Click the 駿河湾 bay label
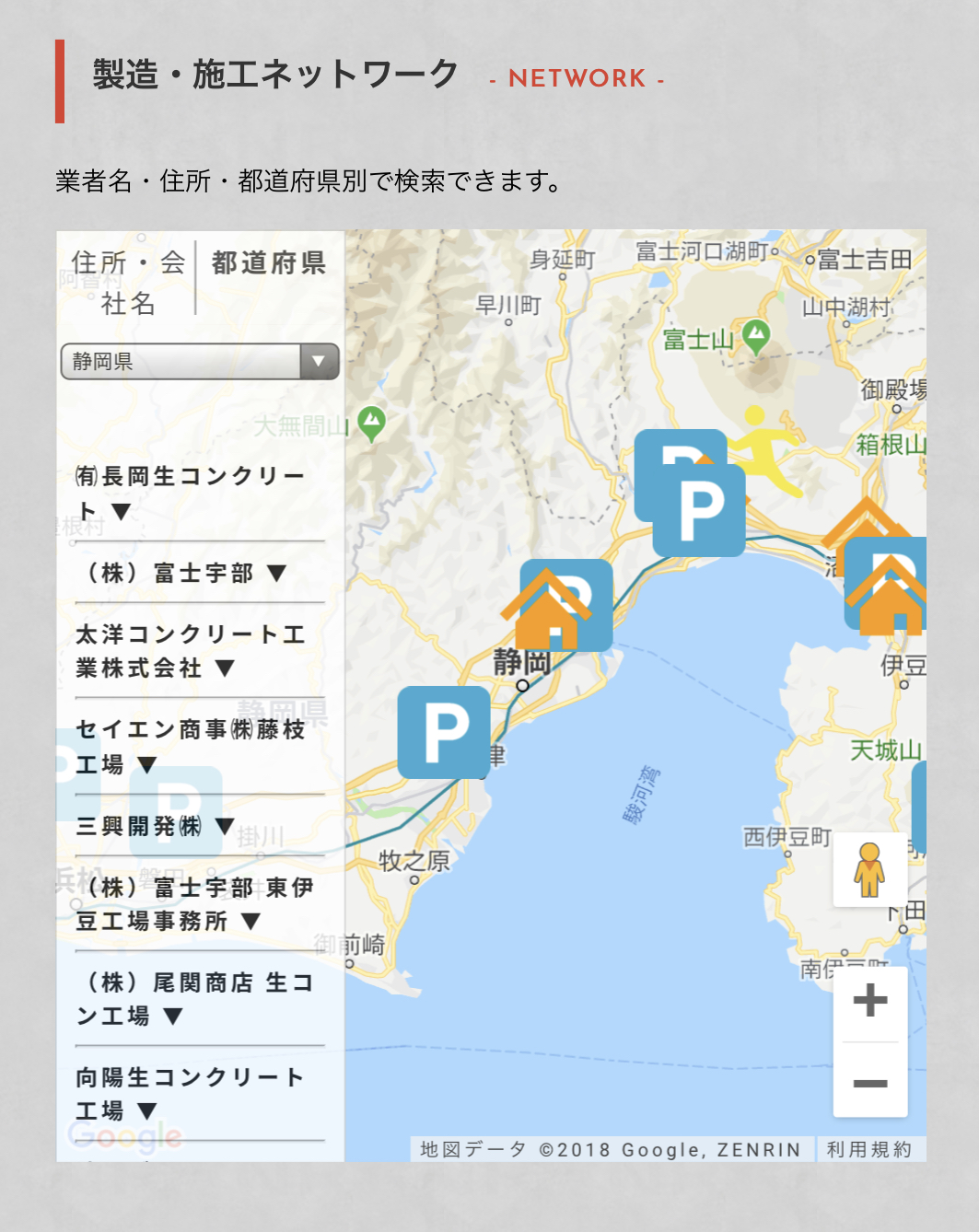The width and height of the screenshot is (979, 1232). tap(642, 794)
